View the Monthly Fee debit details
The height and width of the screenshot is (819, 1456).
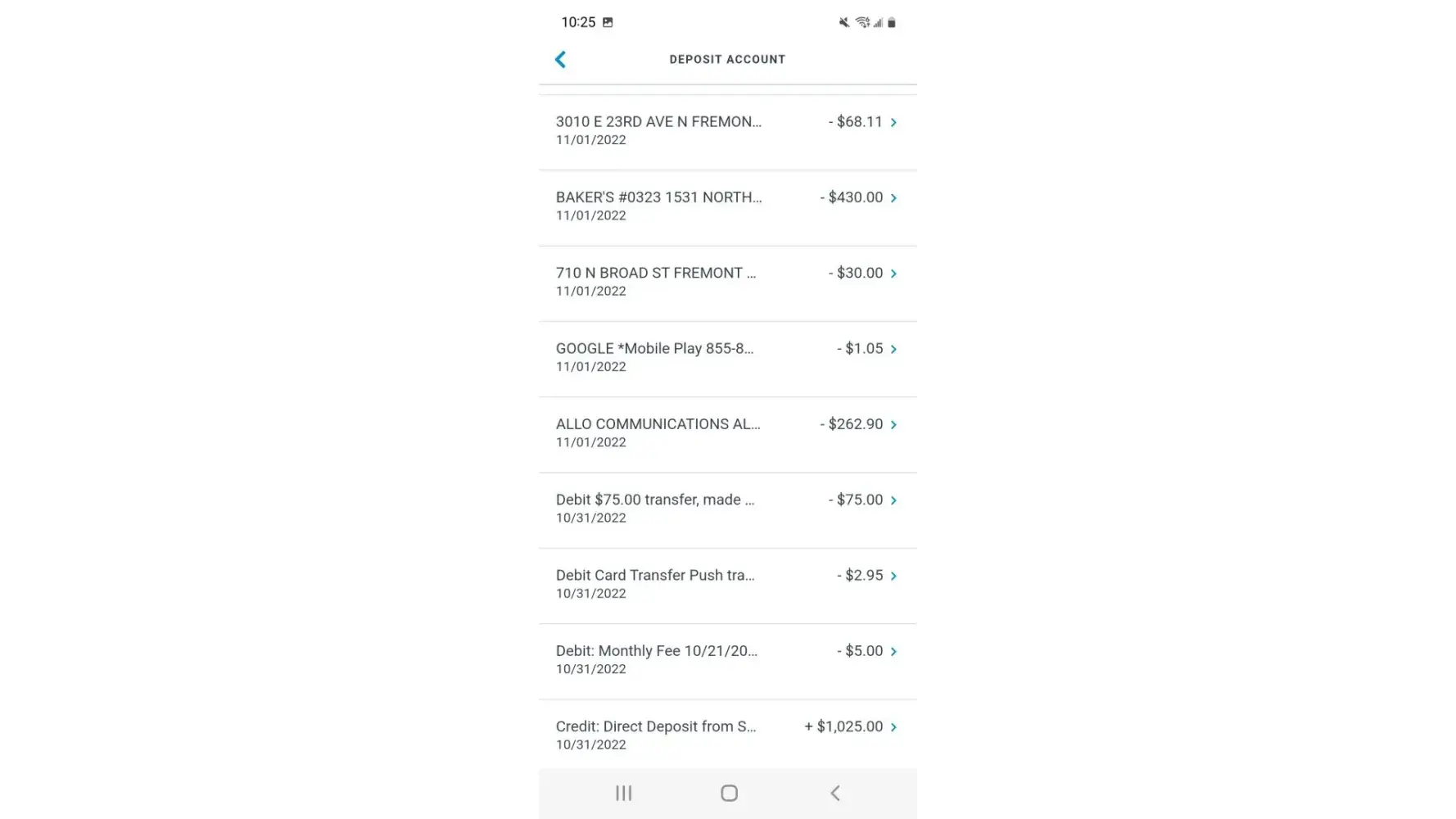pyautogui.click(x=656, y=658)
